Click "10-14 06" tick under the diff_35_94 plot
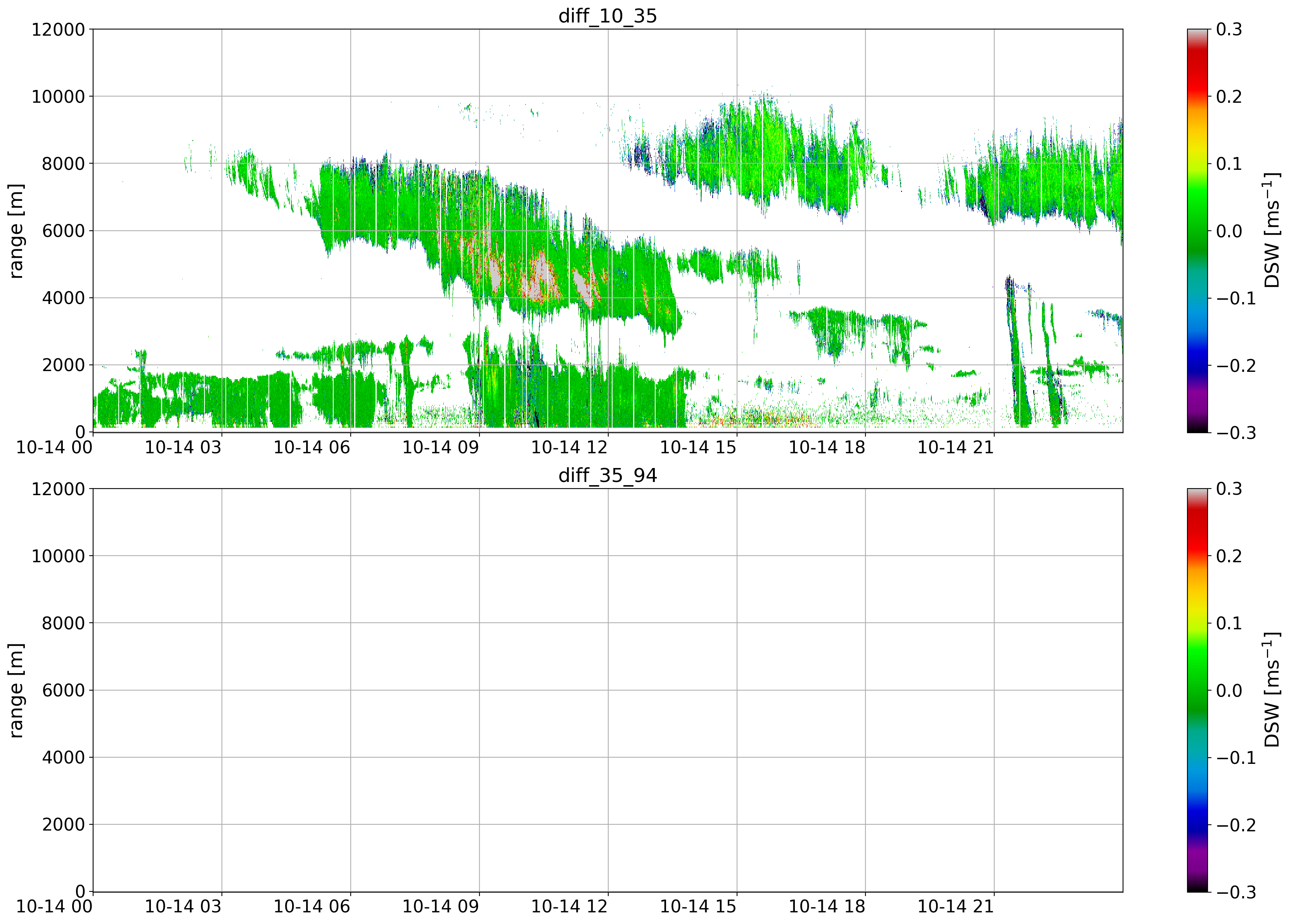Screen dimensions: 1291x924 click(x=312, y=907)
